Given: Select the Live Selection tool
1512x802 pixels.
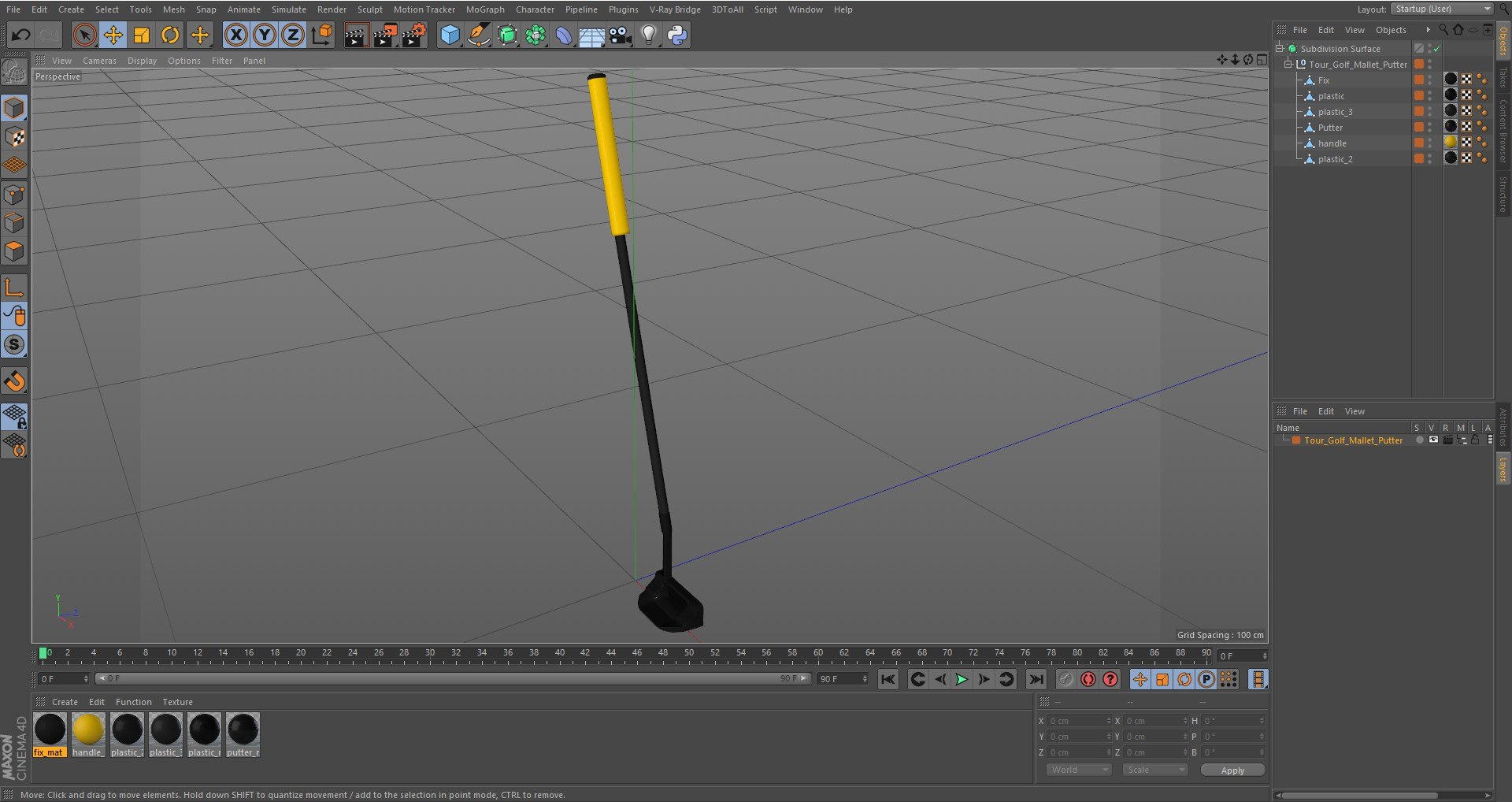Looking at the screenshot, I should coord(84,35).
